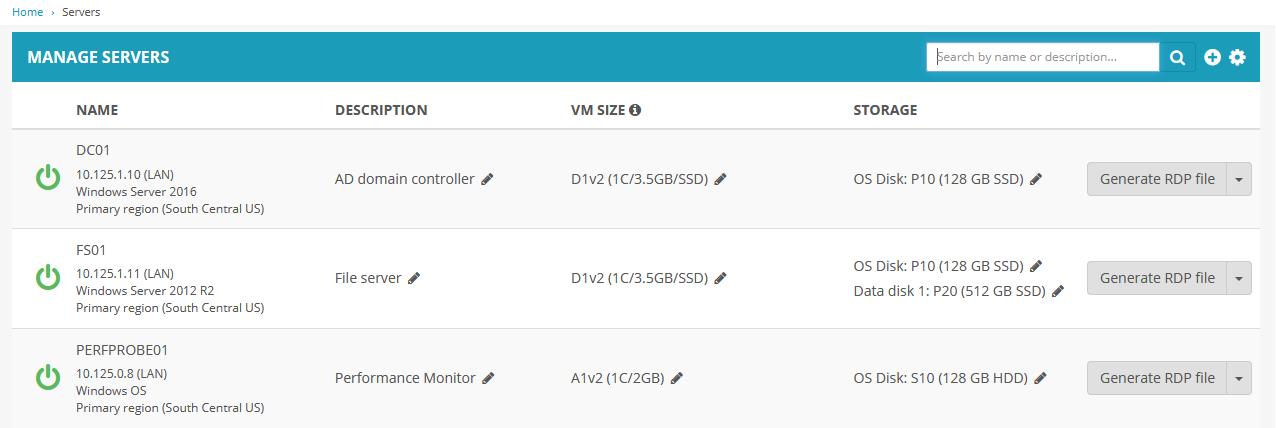Toggle power for FS01 server

click(x=48, y=277)
